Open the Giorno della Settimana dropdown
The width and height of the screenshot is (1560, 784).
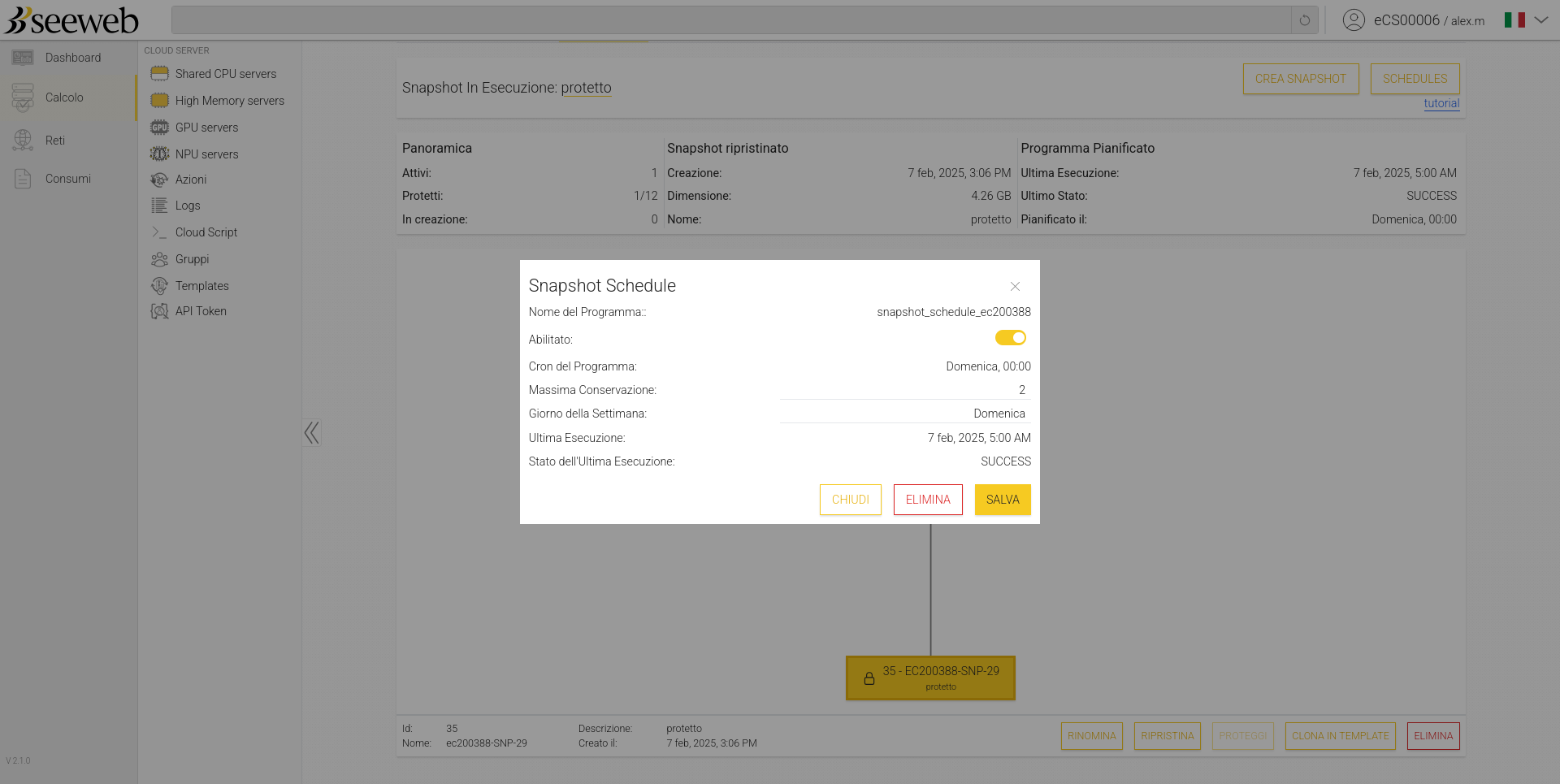(905, 414)
